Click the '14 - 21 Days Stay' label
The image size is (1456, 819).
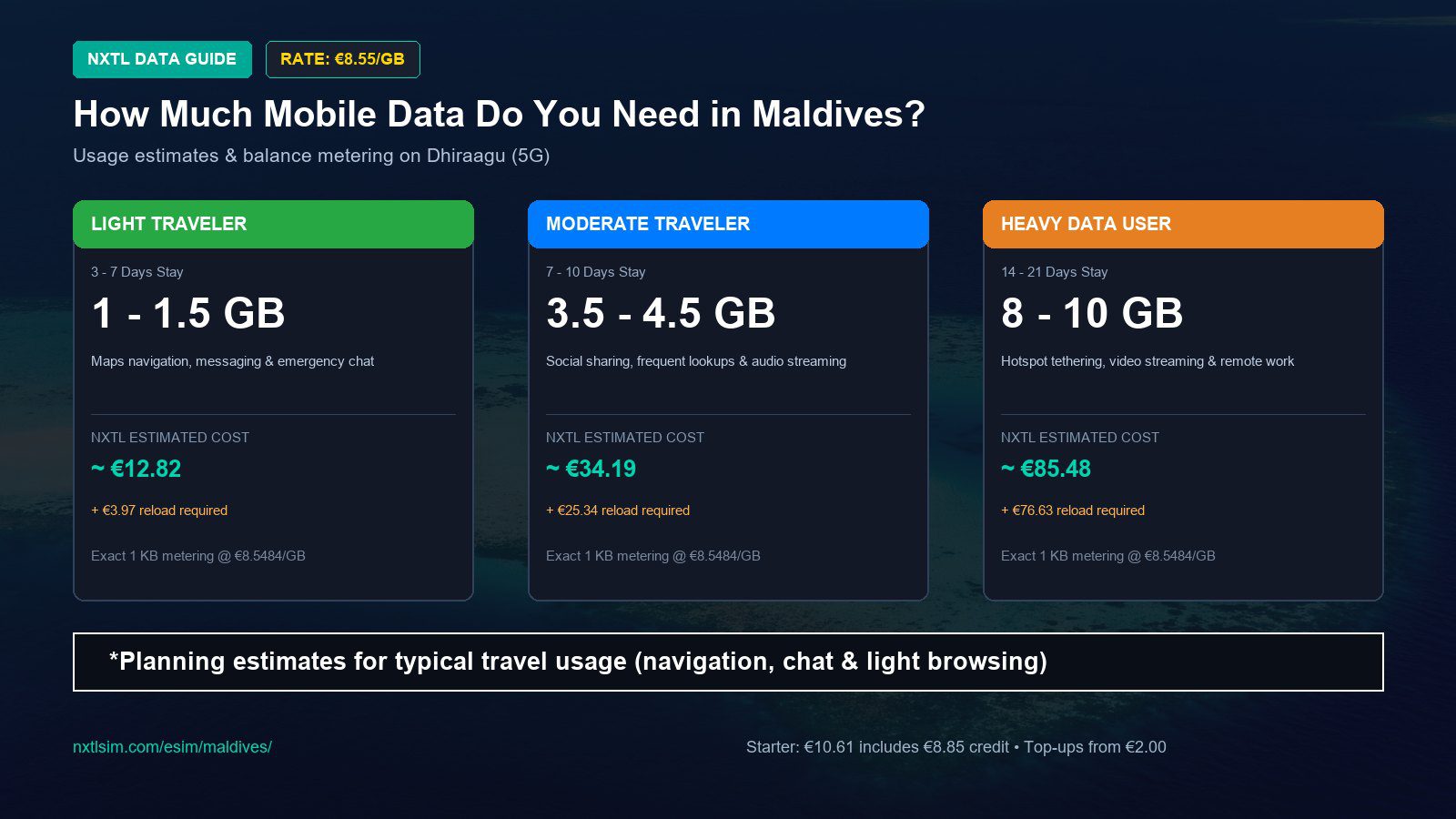point(1054,272)
